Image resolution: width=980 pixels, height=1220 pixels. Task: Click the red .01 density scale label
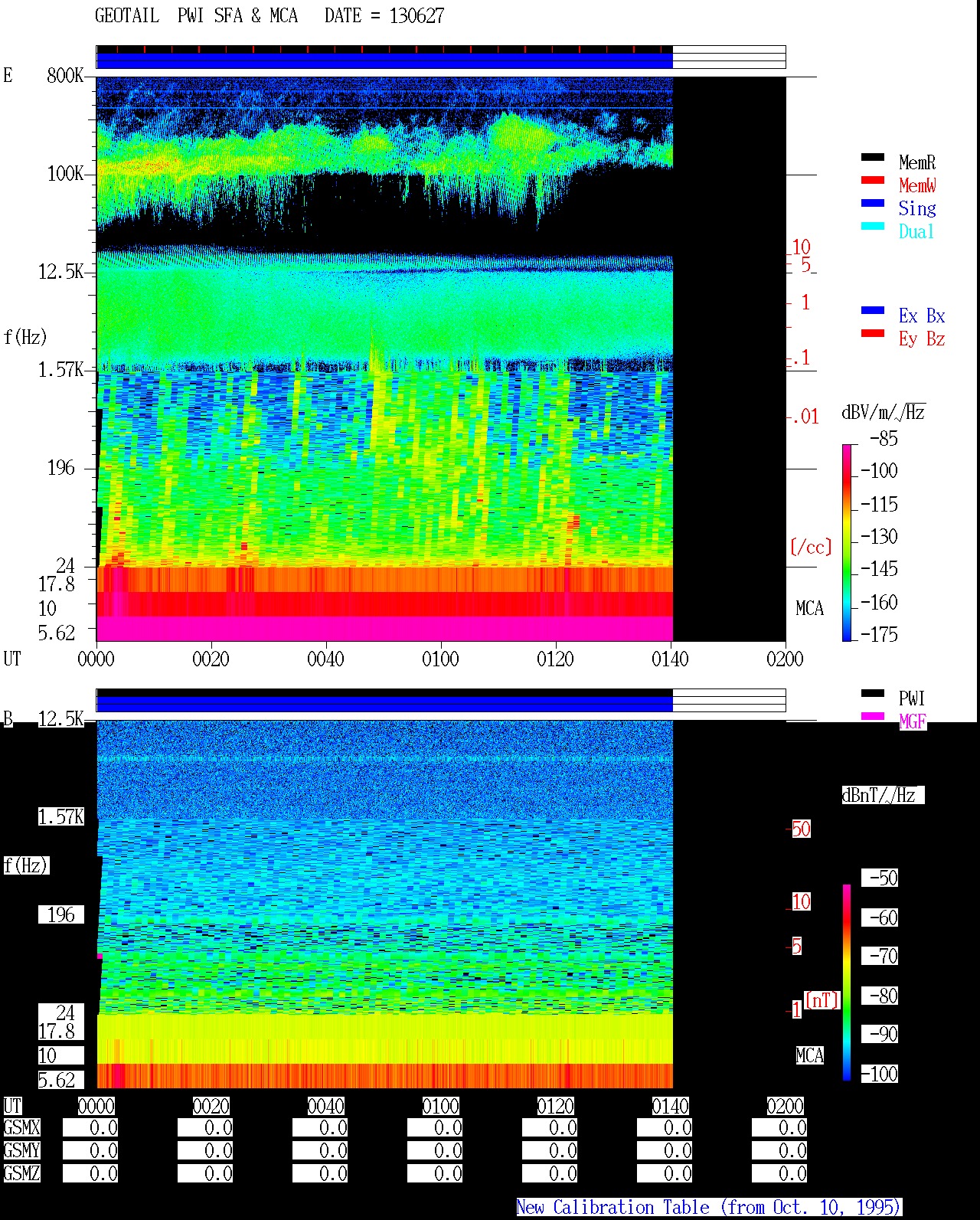pyautogui.click(x=805, y=417)
